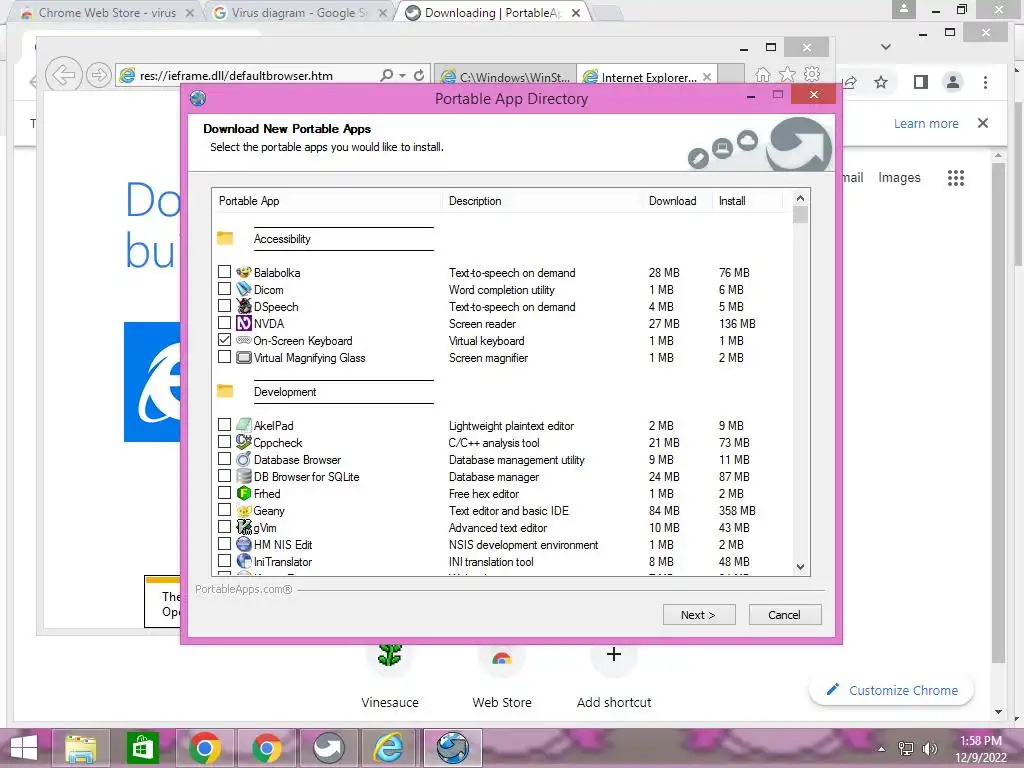The image size is (1024, 768).
Task: Check the Geany checkbox
Action: click(224, 509)
